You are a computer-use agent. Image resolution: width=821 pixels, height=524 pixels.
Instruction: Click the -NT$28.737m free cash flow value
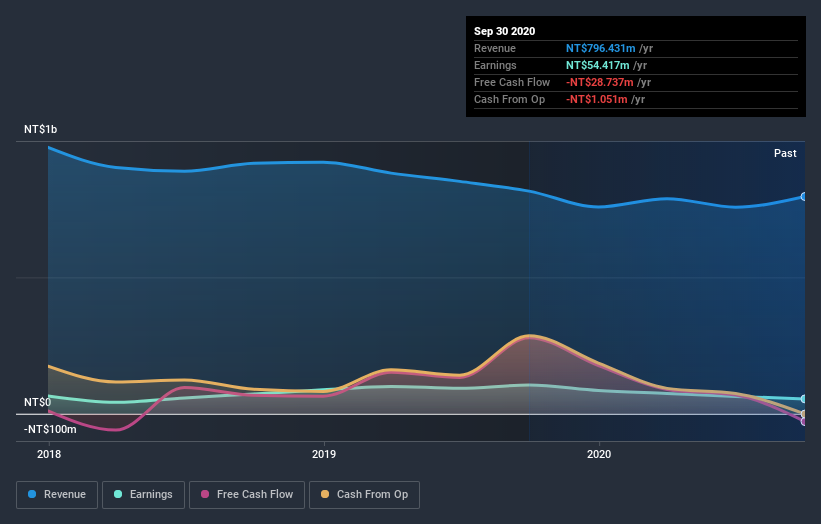[x=600, y=82]
